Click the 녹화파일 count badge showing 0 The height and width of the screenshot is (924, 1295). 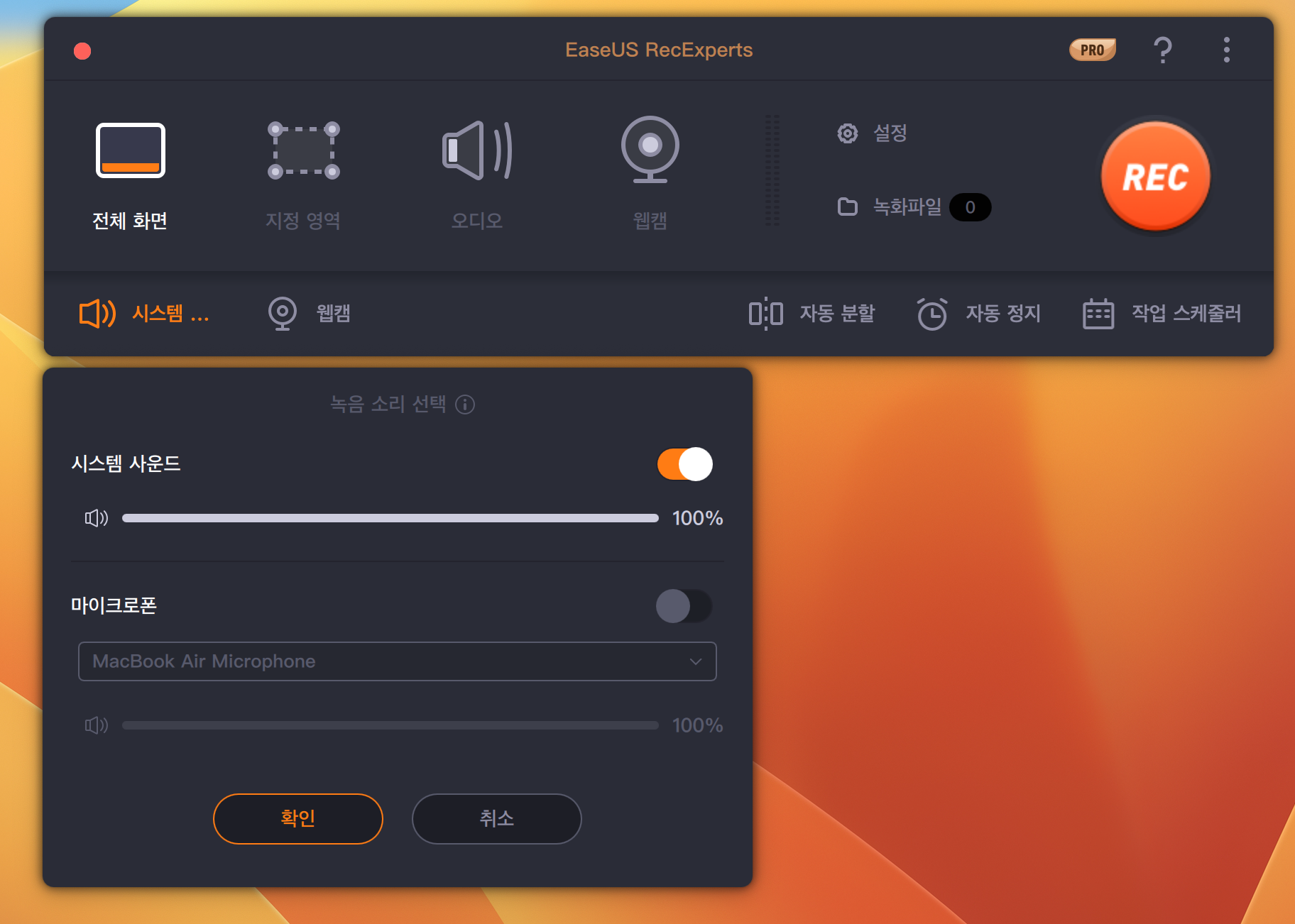pyautogui.click(x=971, y=207)
